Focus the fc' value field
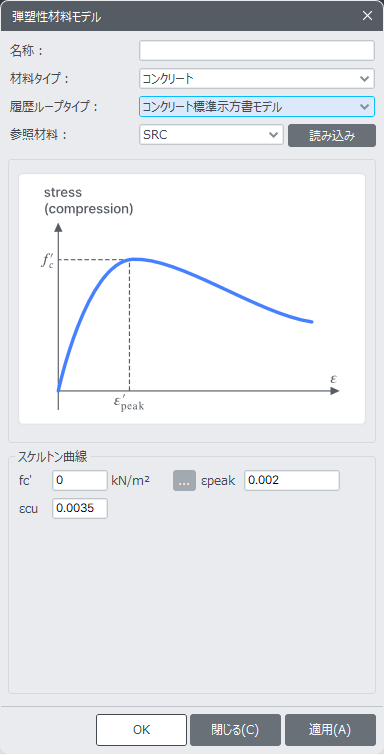 point(80,480)
